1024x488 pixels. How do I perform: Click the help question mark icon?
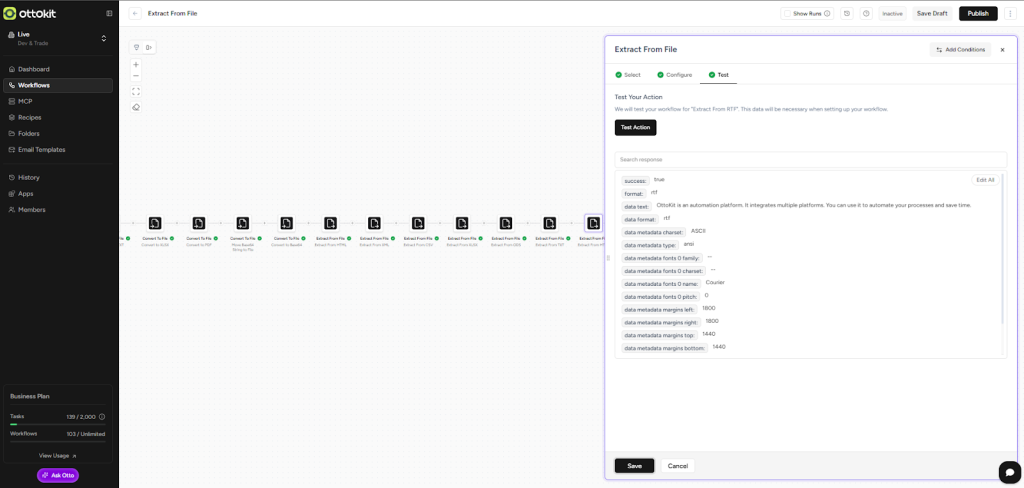coord(866,13)
